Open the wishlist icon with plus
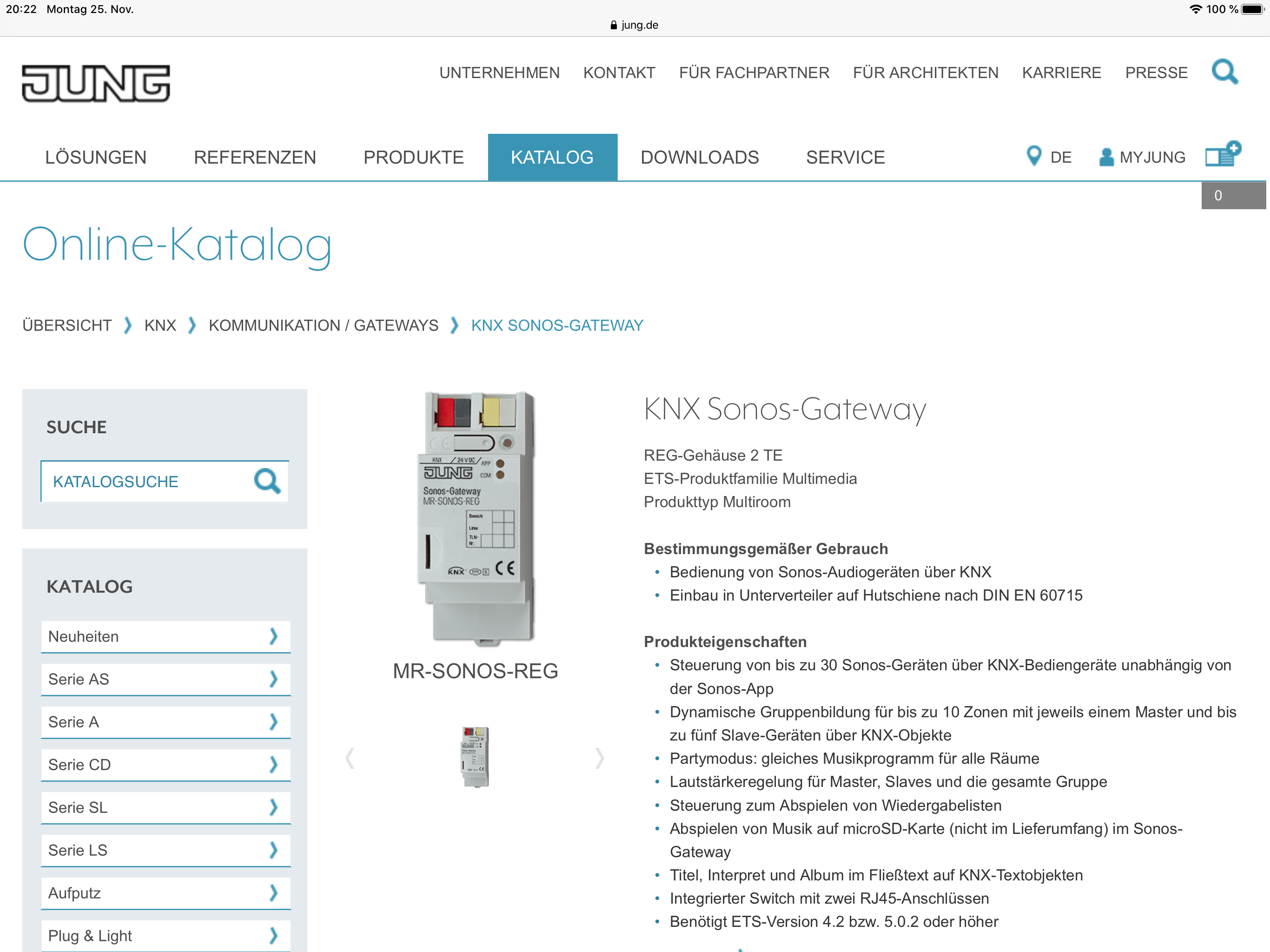 pyautogui.click(x=1222, y=154)
